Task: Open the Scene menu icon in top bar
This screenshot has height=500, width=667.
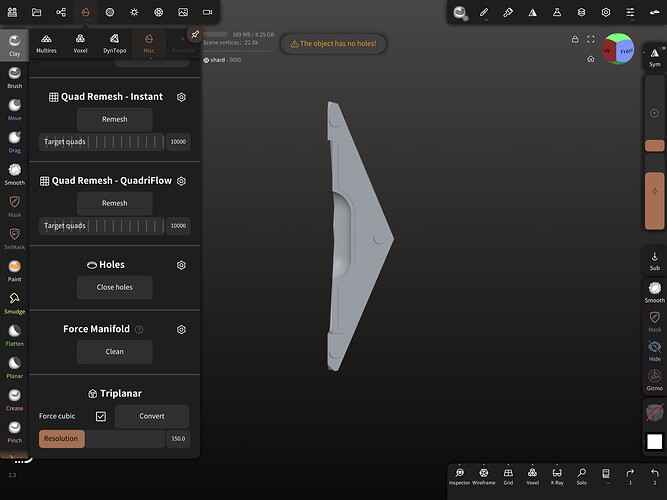Action: point(12,12)
